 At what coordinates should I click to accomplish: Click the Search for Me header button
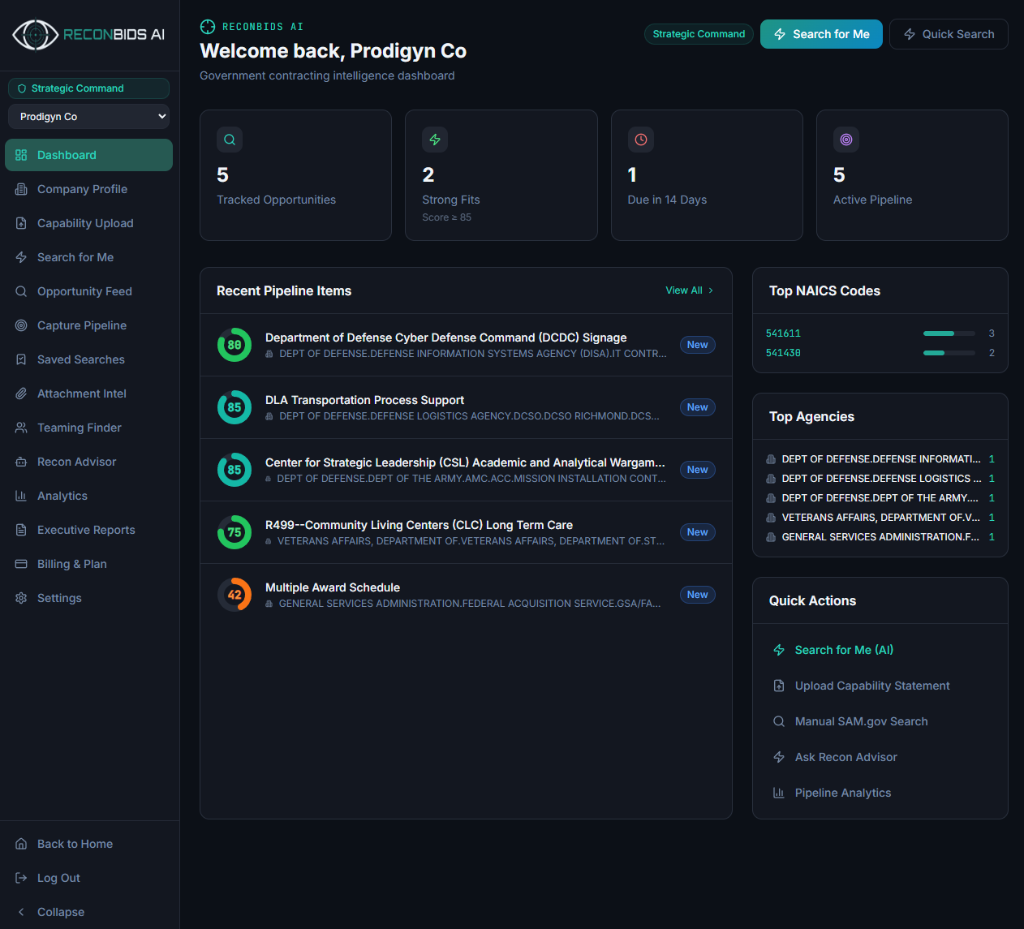[x=822, y=34]
